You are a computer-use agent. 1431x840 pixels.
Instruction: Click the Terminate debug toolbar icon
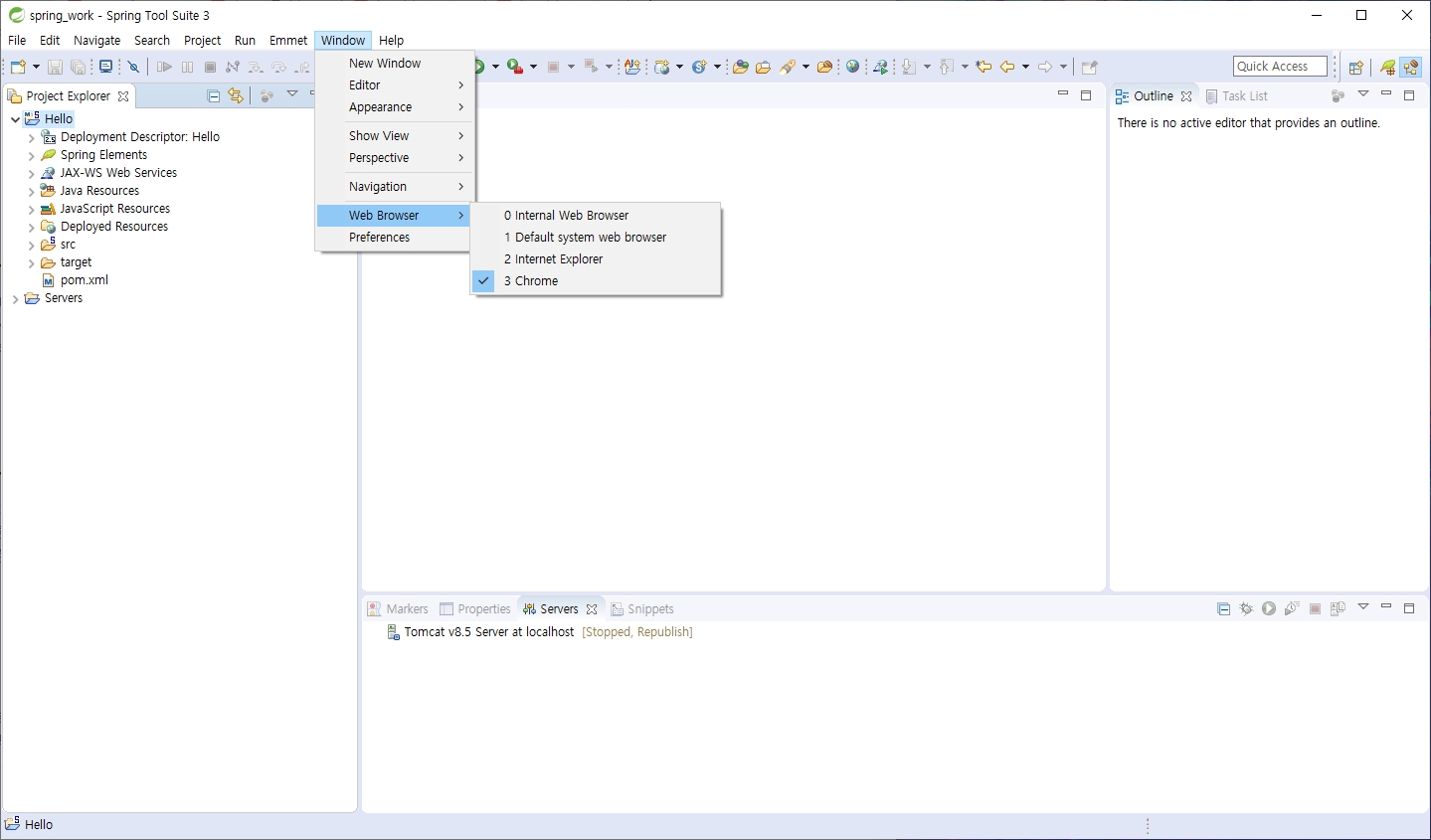(x=210, y=67)
